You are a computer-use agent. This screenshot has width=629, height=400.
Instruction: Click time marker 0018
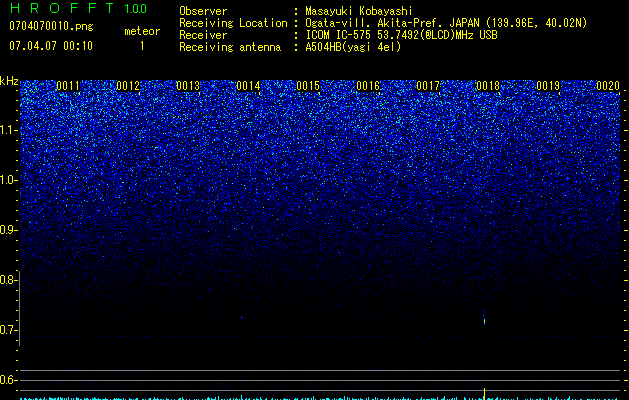tap(488, 86)
